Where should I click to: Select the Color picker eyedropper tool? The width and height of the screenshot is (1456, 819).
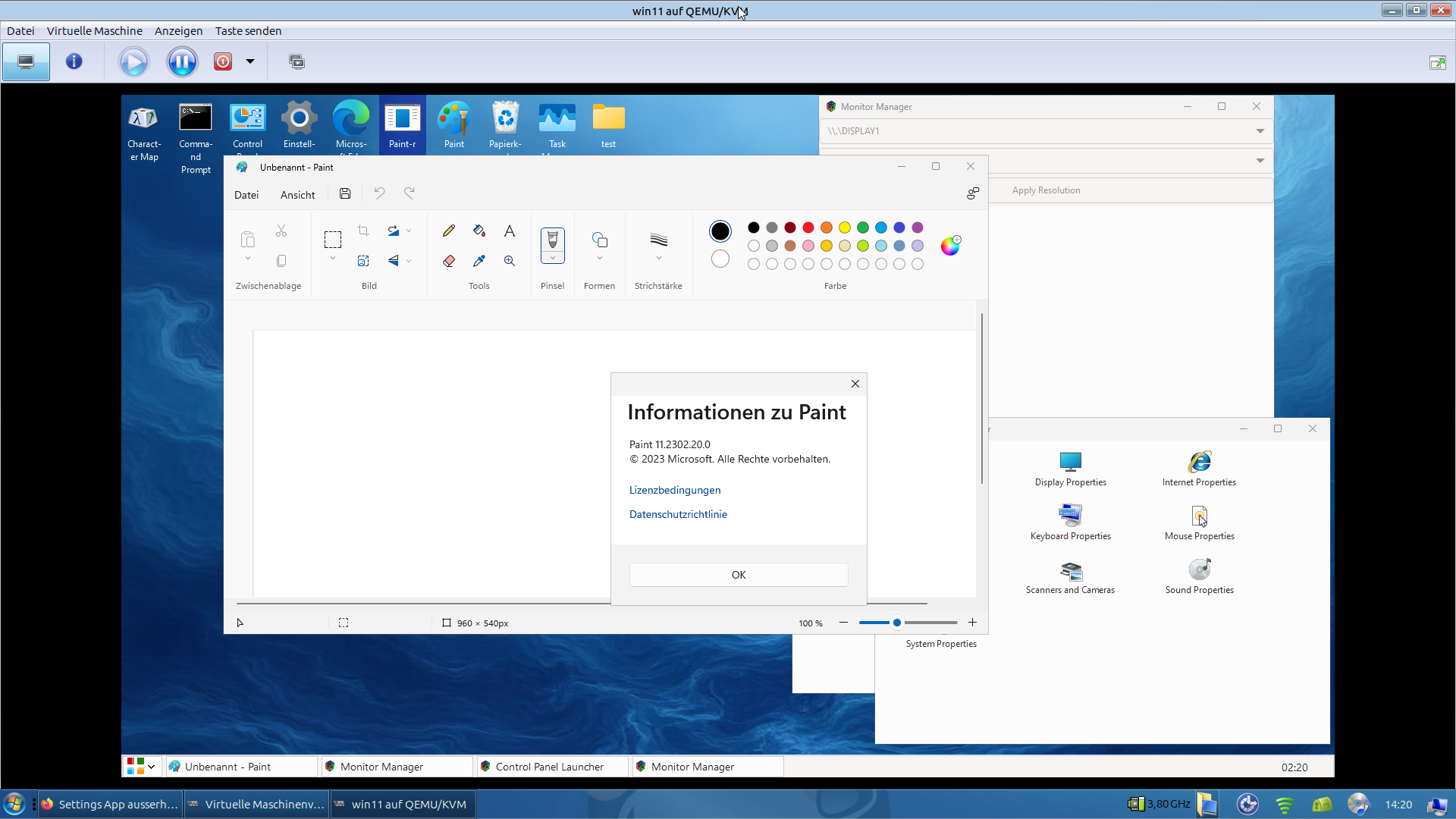pos(479,261)
